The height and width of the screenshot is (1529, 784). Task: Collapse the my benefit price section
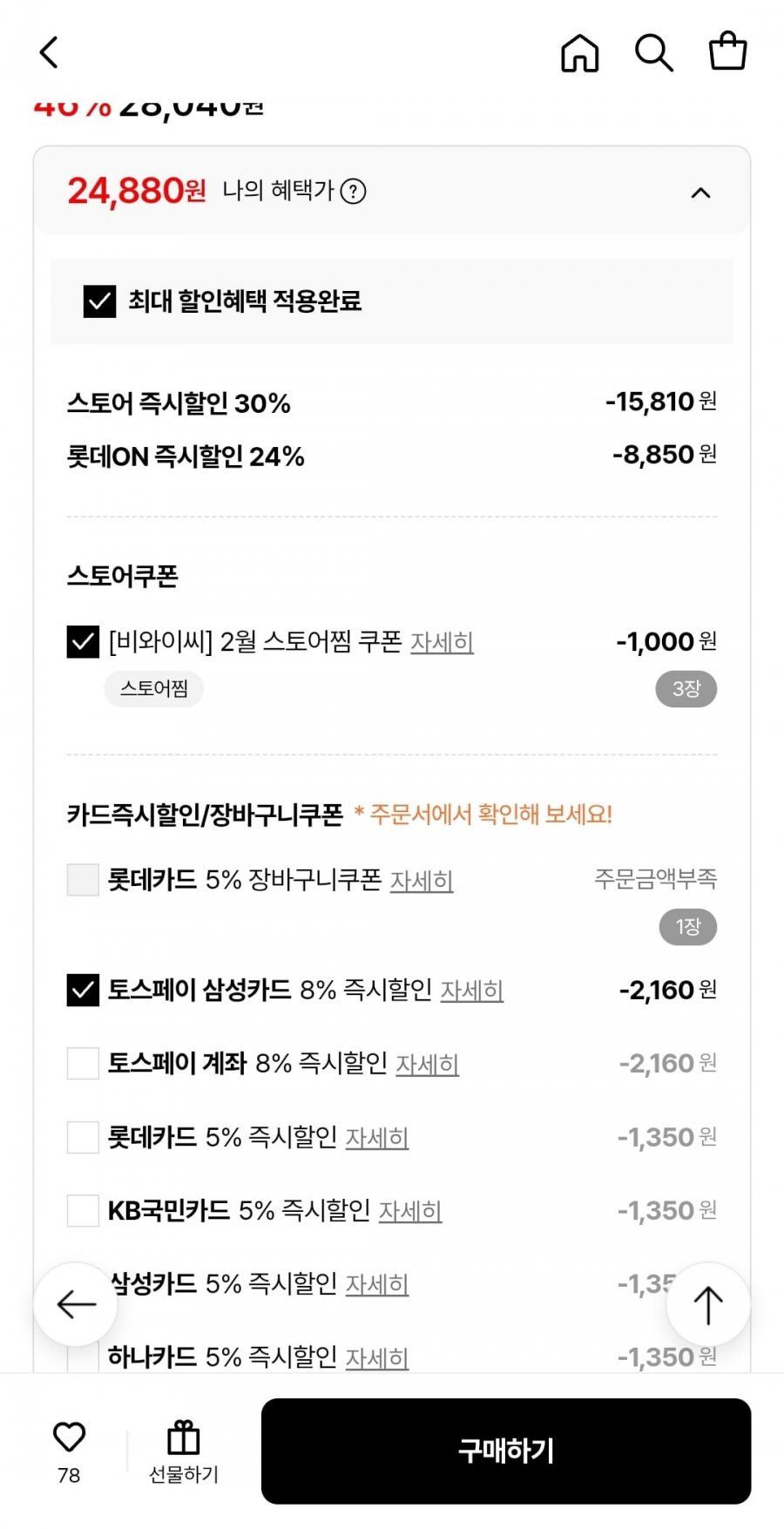(x=700, y=193)
